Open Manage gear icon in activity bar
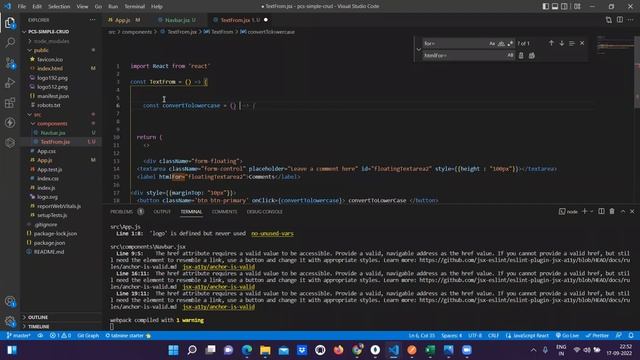This screenshot has width=640, height=360. coord(10,321)
